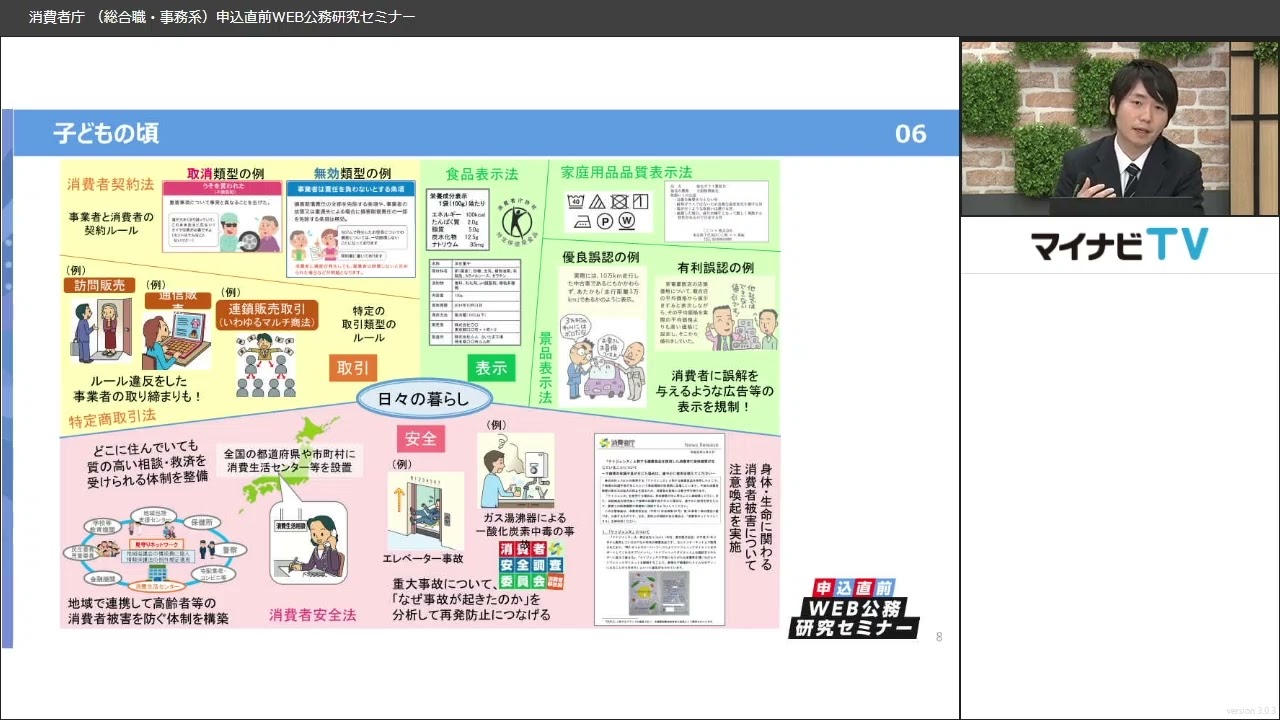Screen dimensions: 1280x720
Task: Click the gas water heater illustration
Action: [x=516, y=471]
